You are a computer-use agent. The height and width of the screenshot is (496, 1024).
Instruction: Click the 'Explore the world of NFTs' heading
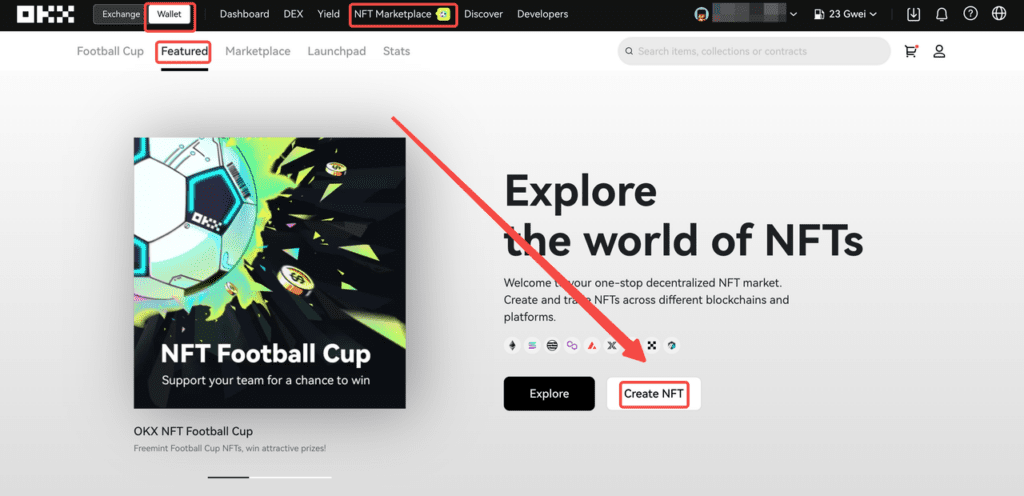(684, 217)
